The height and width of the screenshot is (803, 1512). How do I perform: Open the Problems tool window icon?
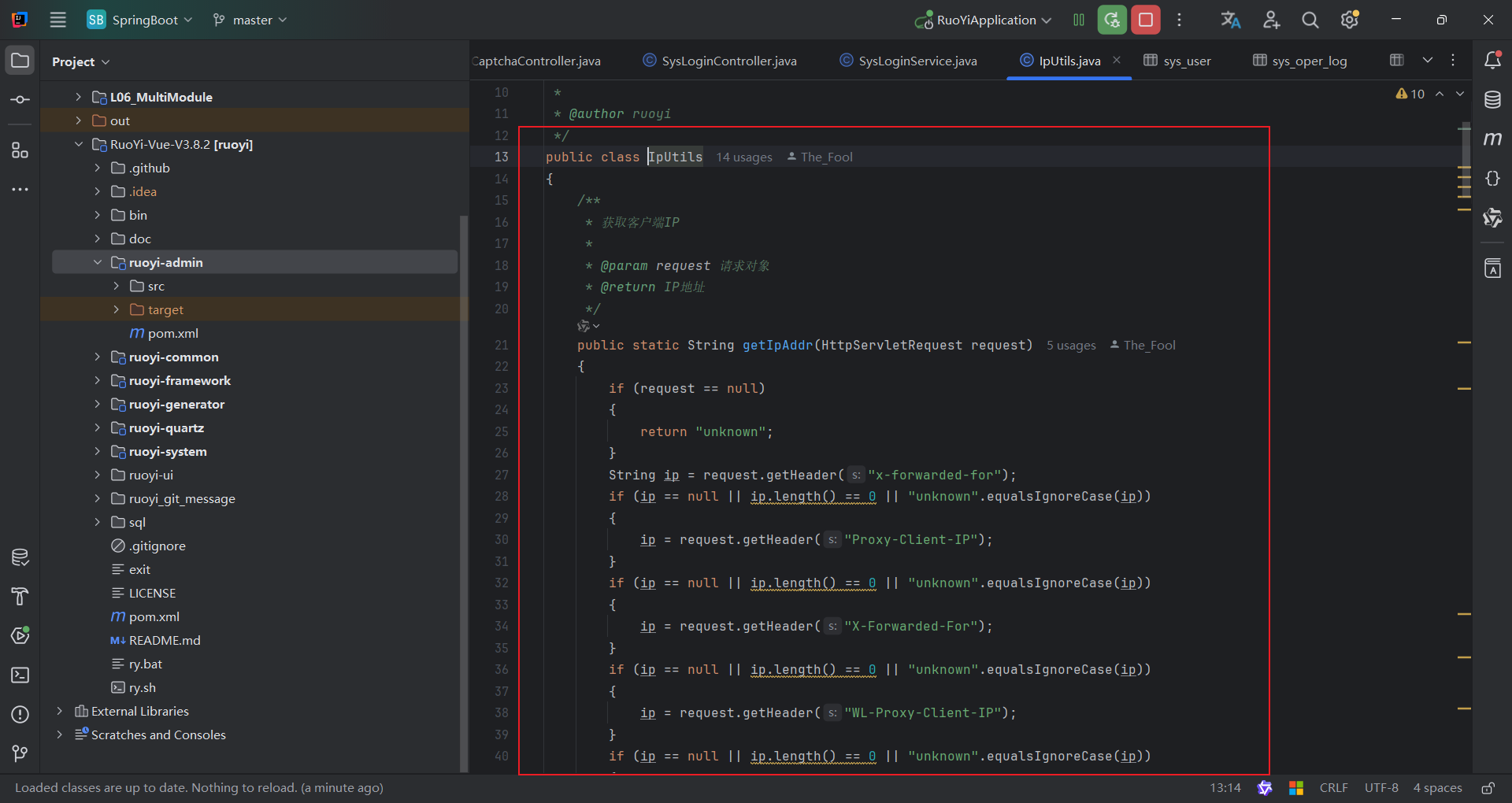pyautogui.click(x=20, y=715)
